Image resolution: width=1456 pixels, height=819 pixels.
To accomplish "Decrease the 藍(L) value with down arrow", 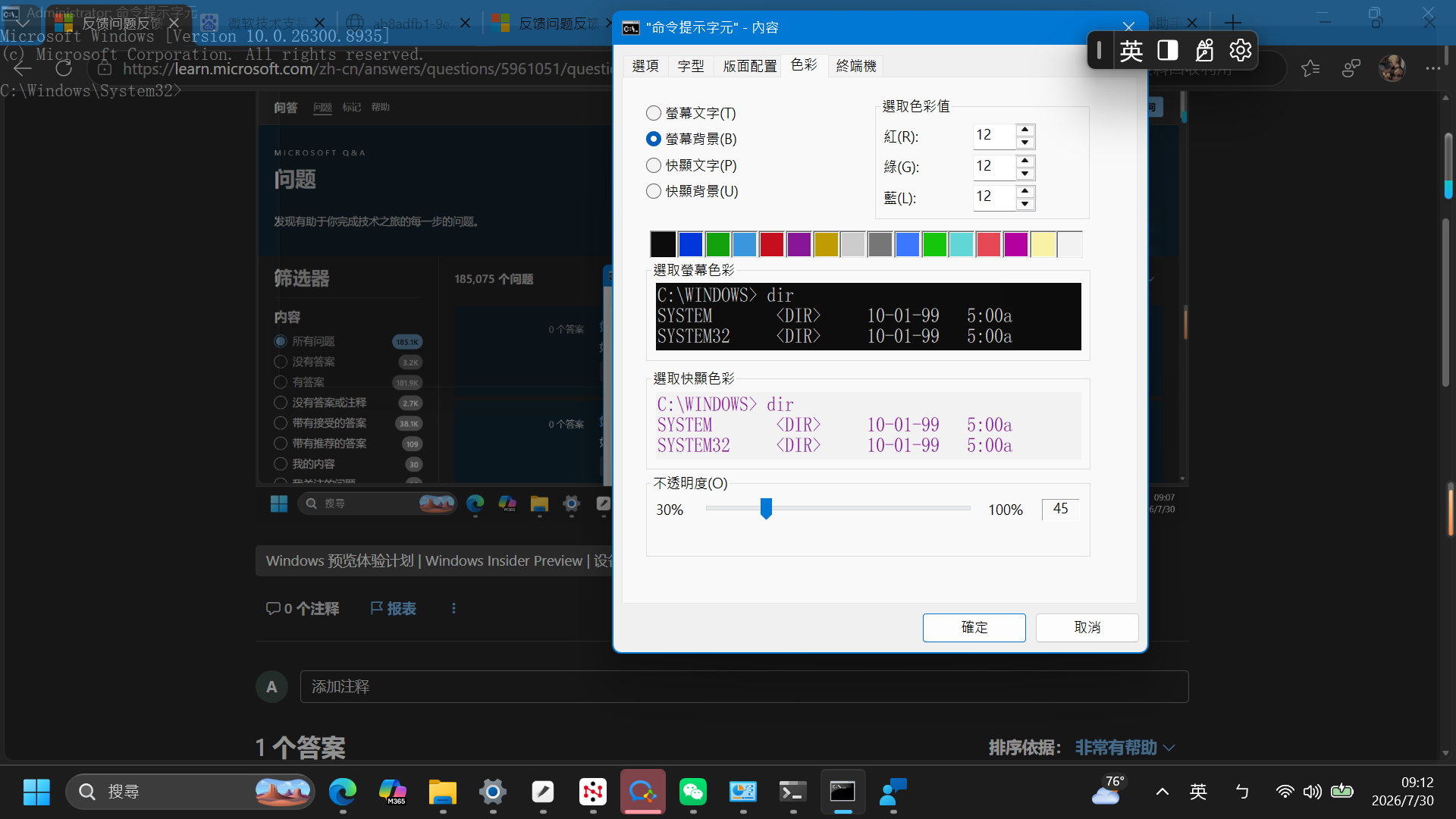I will coord(1025,204).
